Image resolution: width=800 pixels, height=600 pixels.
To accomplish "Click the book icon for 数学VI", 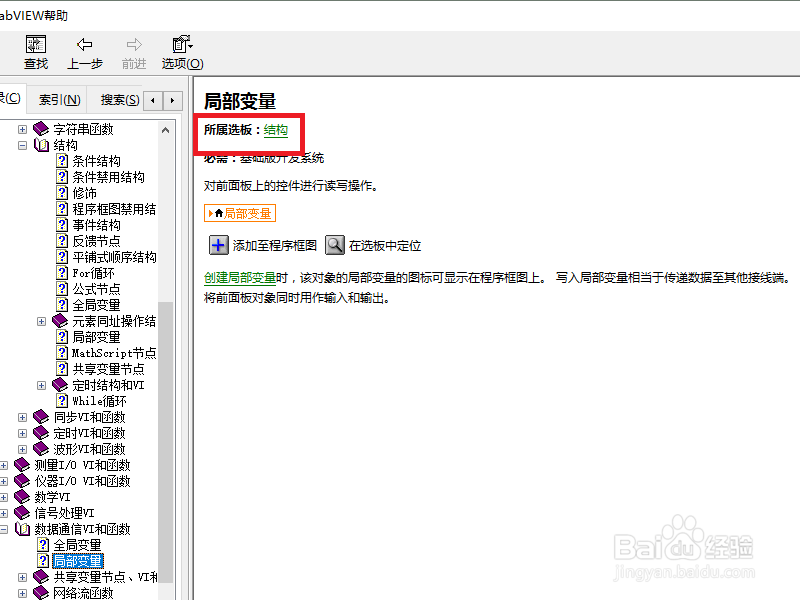I will coord(22,497).
